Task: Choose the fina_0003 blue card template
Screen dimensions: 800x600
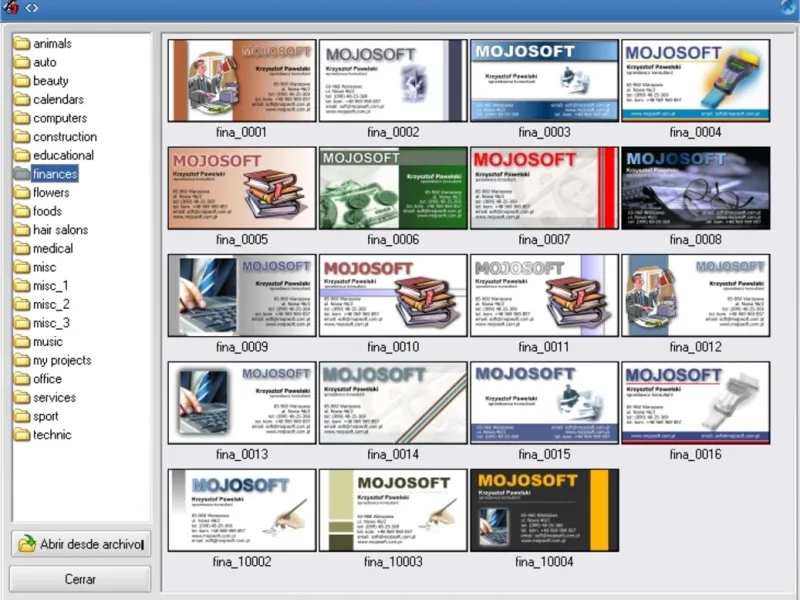Action: coord(544,81)
